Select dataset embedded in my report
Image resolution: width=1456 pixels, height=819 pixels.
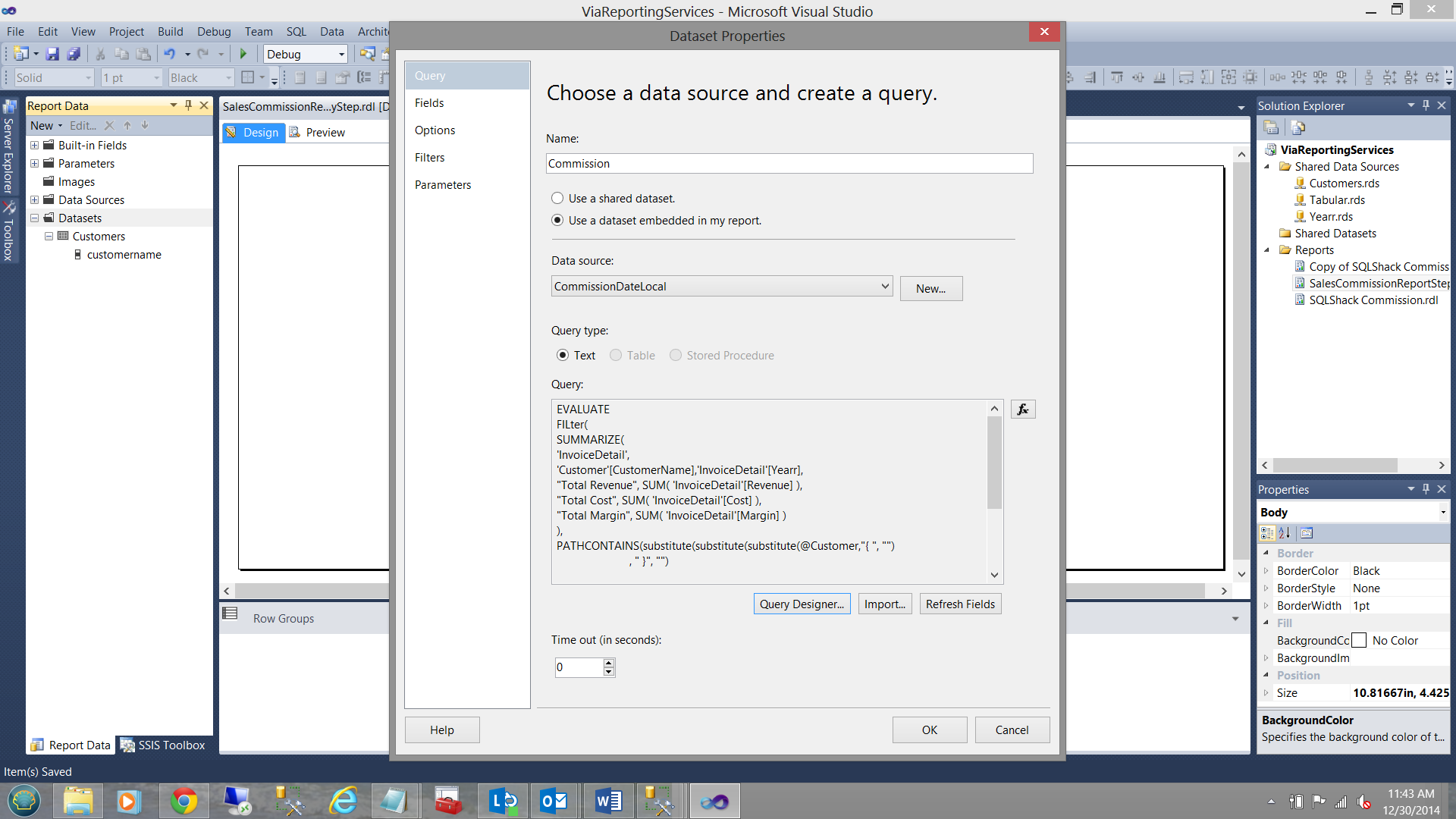557,220
